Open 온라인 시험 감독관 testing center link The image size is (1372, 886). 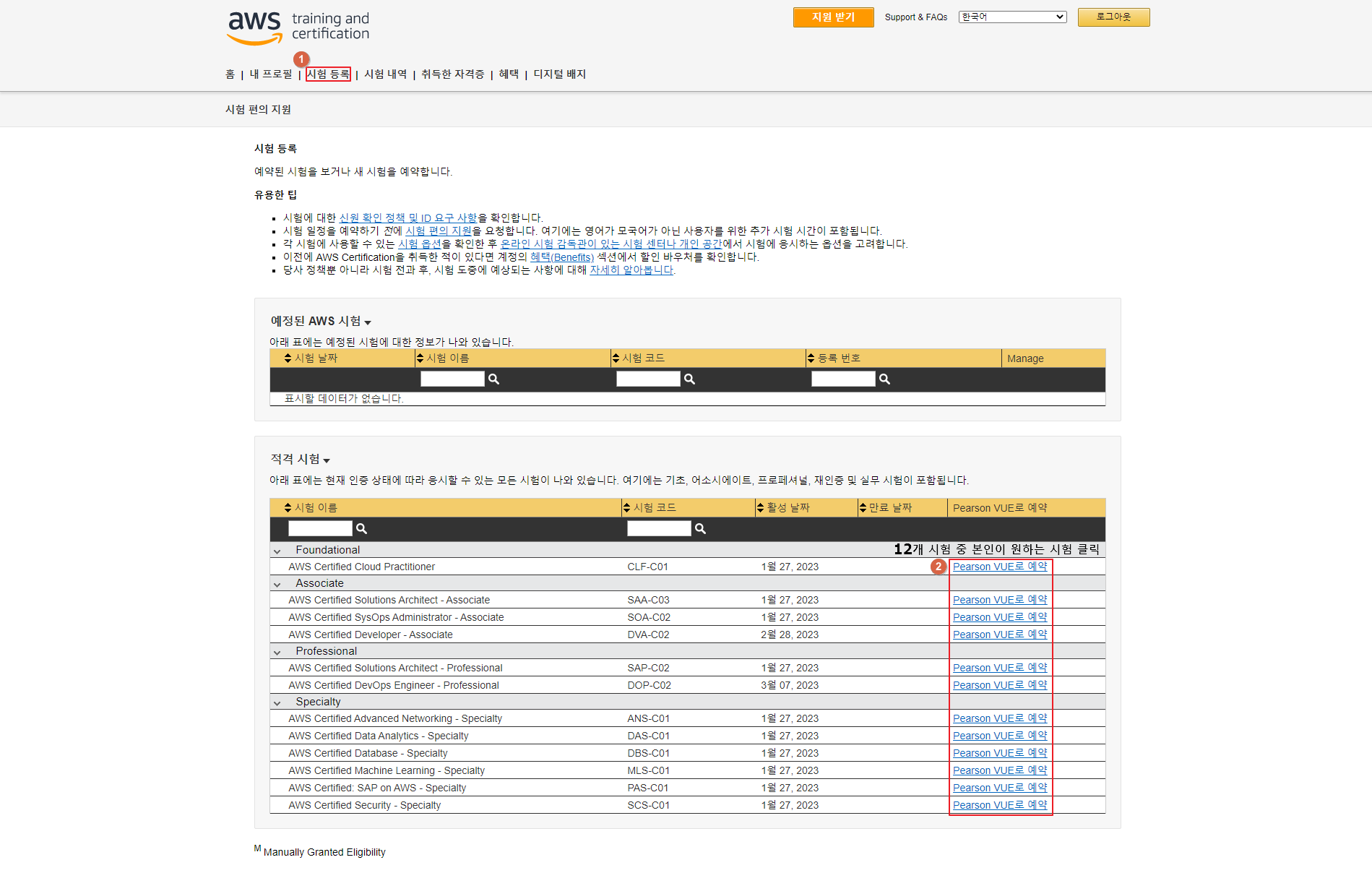coord(611,244)
